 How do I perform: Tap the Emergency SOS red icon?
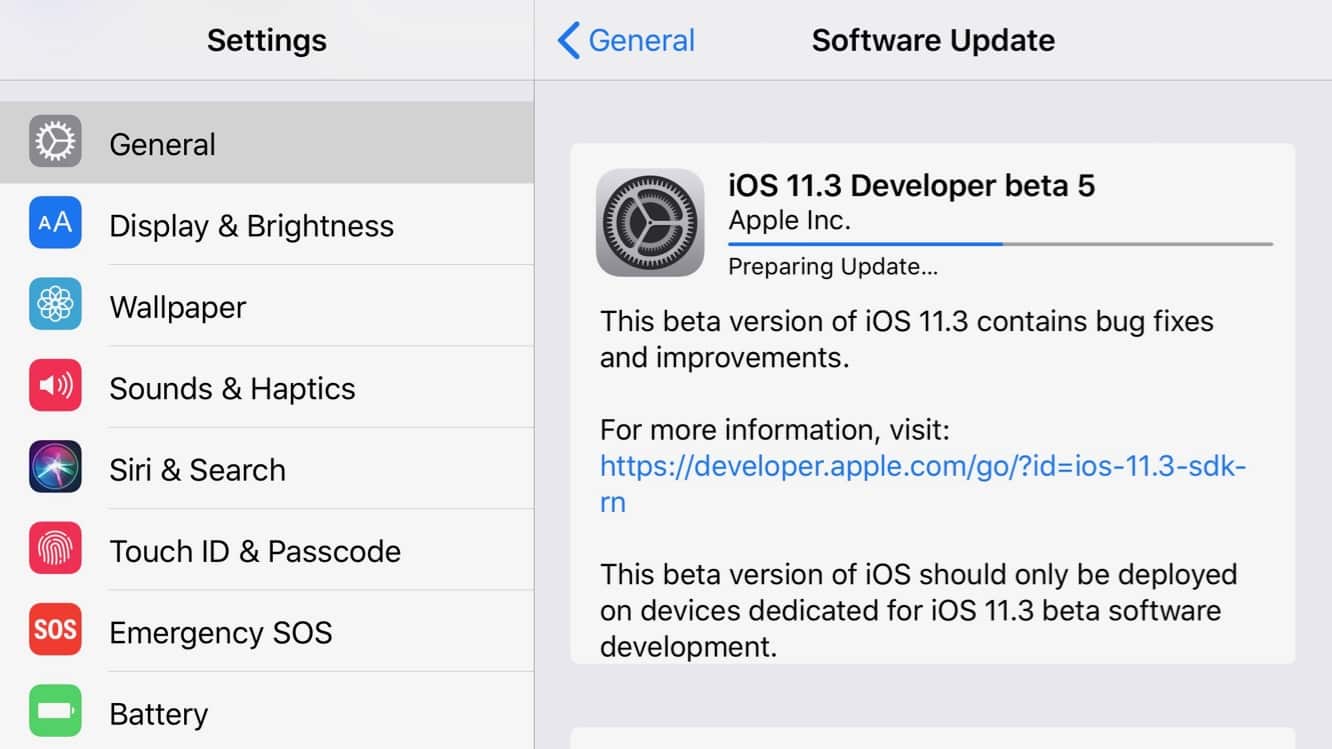pos(55,630)
